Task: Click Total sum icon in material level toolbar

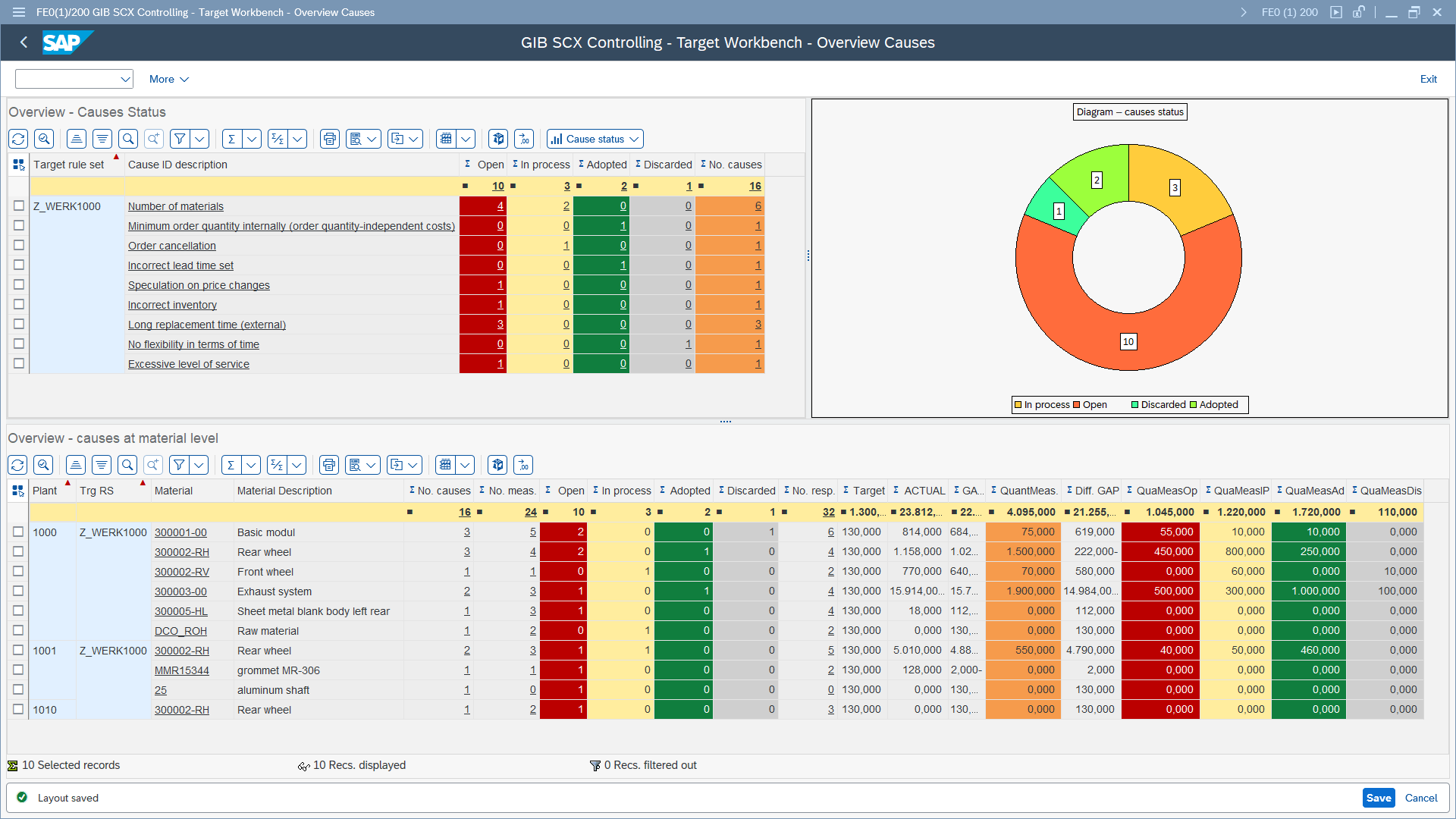Action: 231,465
